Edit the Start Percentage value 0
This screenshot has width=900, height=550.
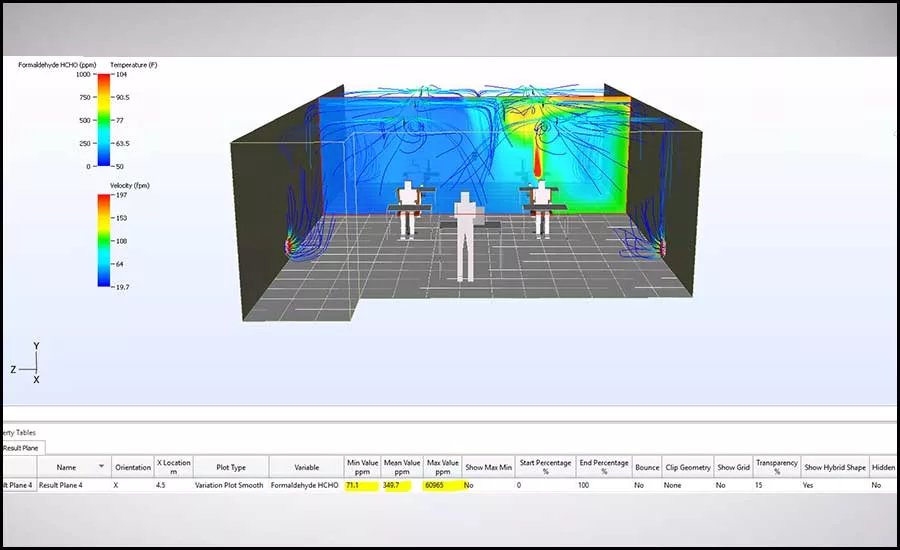pos(545,485)
